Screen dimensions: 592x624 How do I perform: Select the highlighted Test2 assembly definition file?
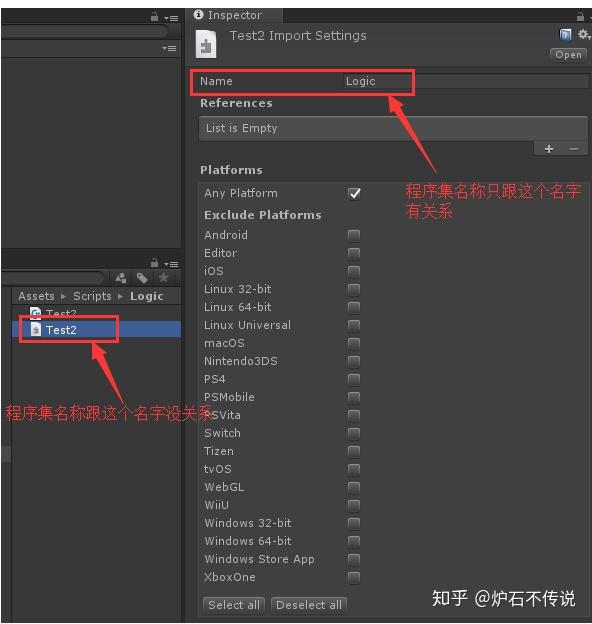coord(97,330)
